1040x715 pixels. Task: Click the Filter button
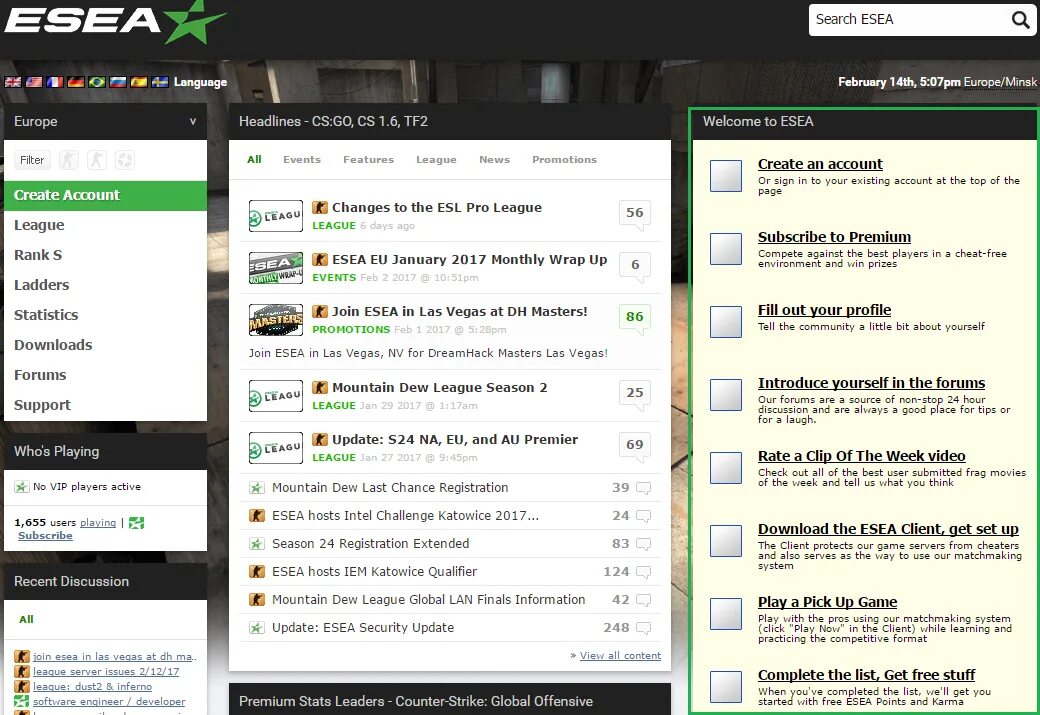[x=32, y=160]
